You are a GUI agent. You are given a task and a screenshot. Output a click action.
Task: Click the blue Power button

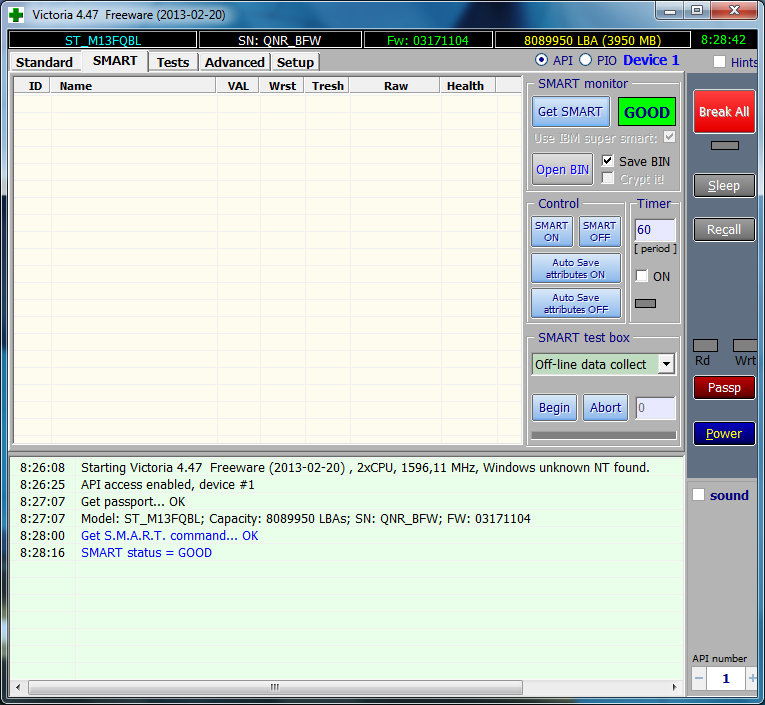[x=724, y=433]
